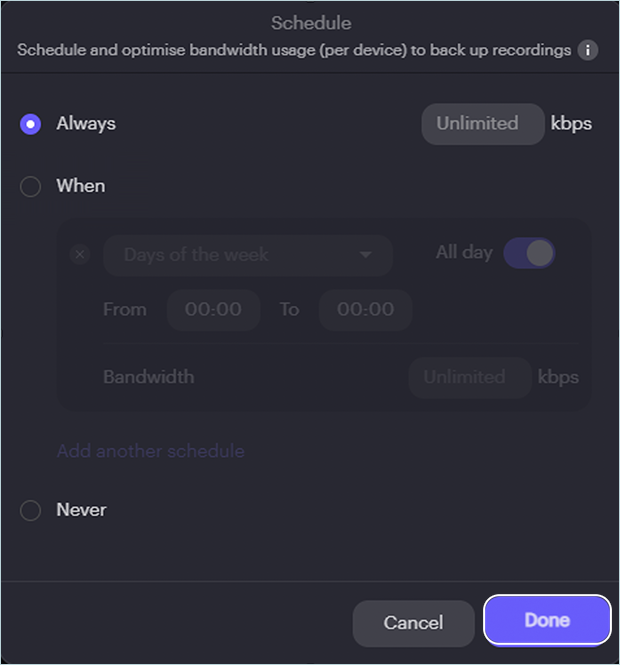
Task: Toggle the All day switch
Action: coord(528,253)
